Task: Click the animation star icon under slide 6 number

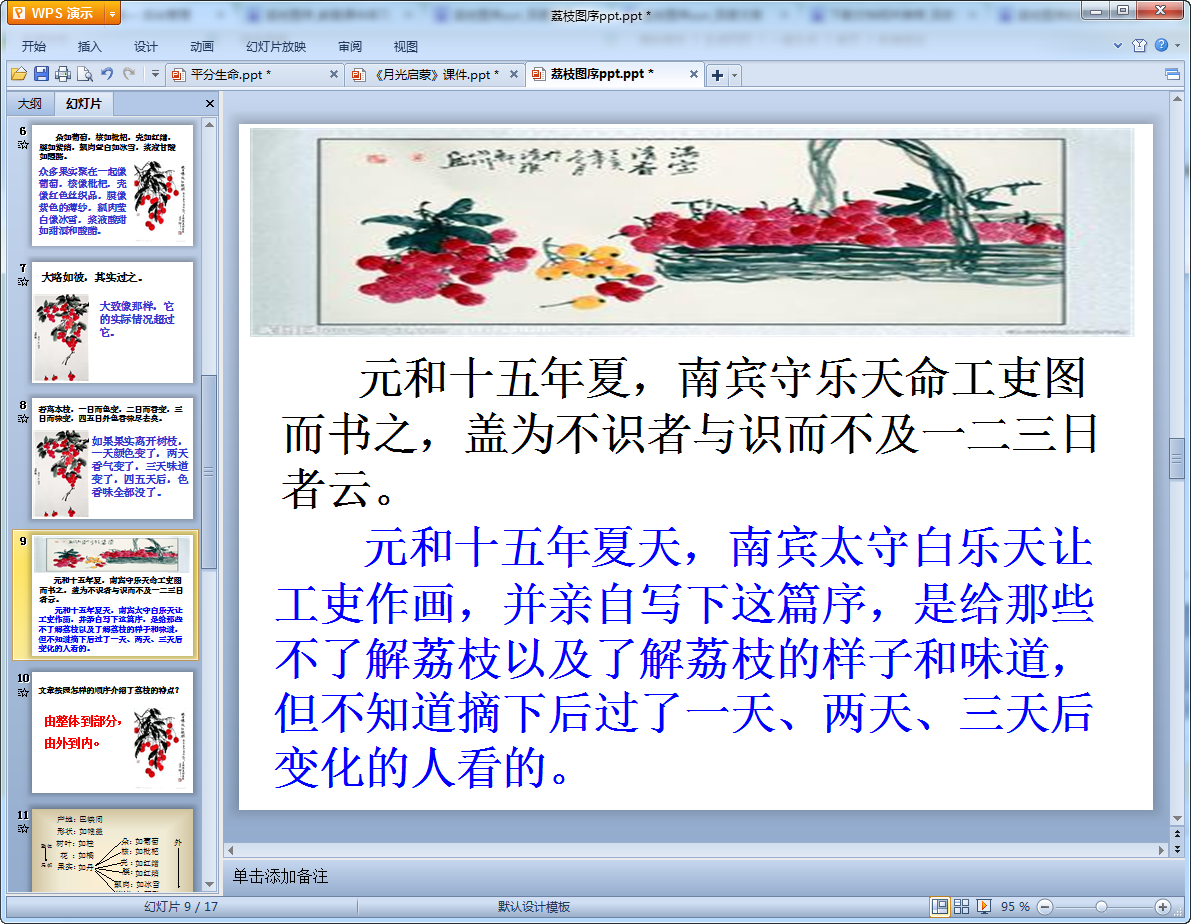Action: 23,144
